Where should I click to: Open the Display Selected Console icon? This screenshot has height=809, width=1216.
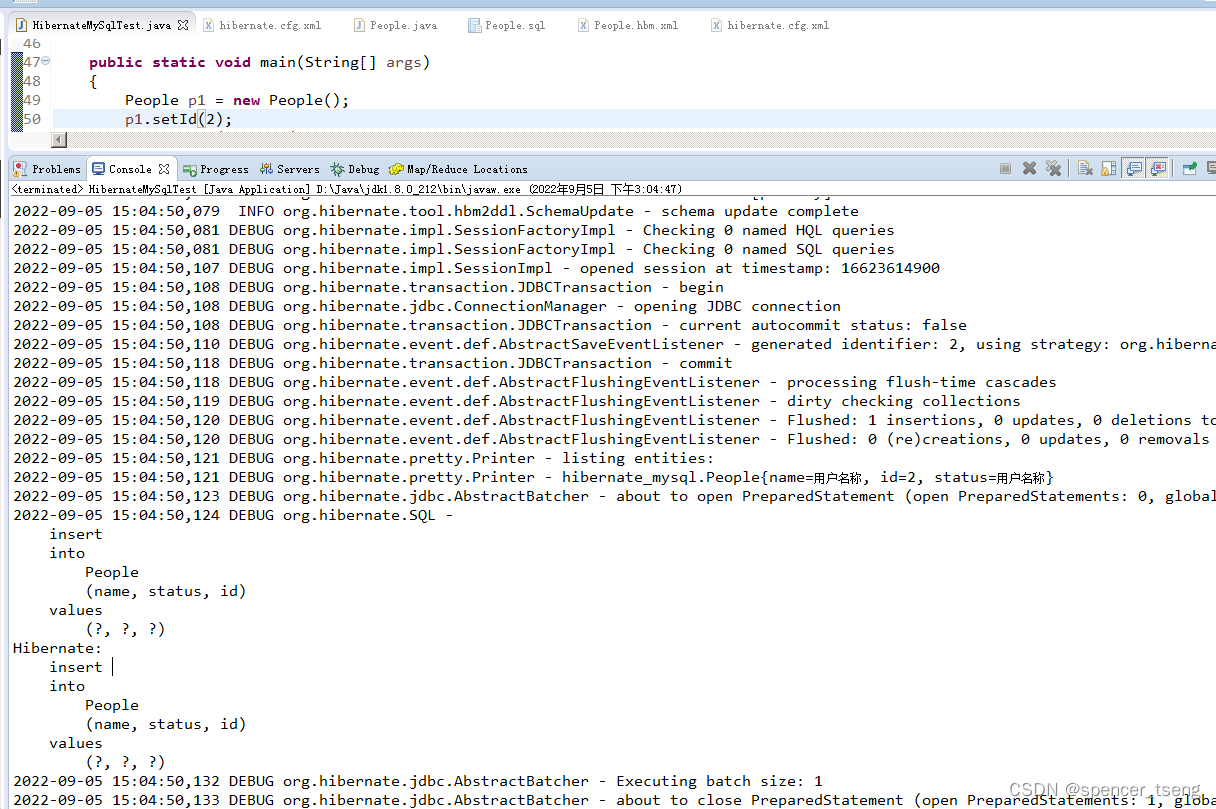(1211, 169)
